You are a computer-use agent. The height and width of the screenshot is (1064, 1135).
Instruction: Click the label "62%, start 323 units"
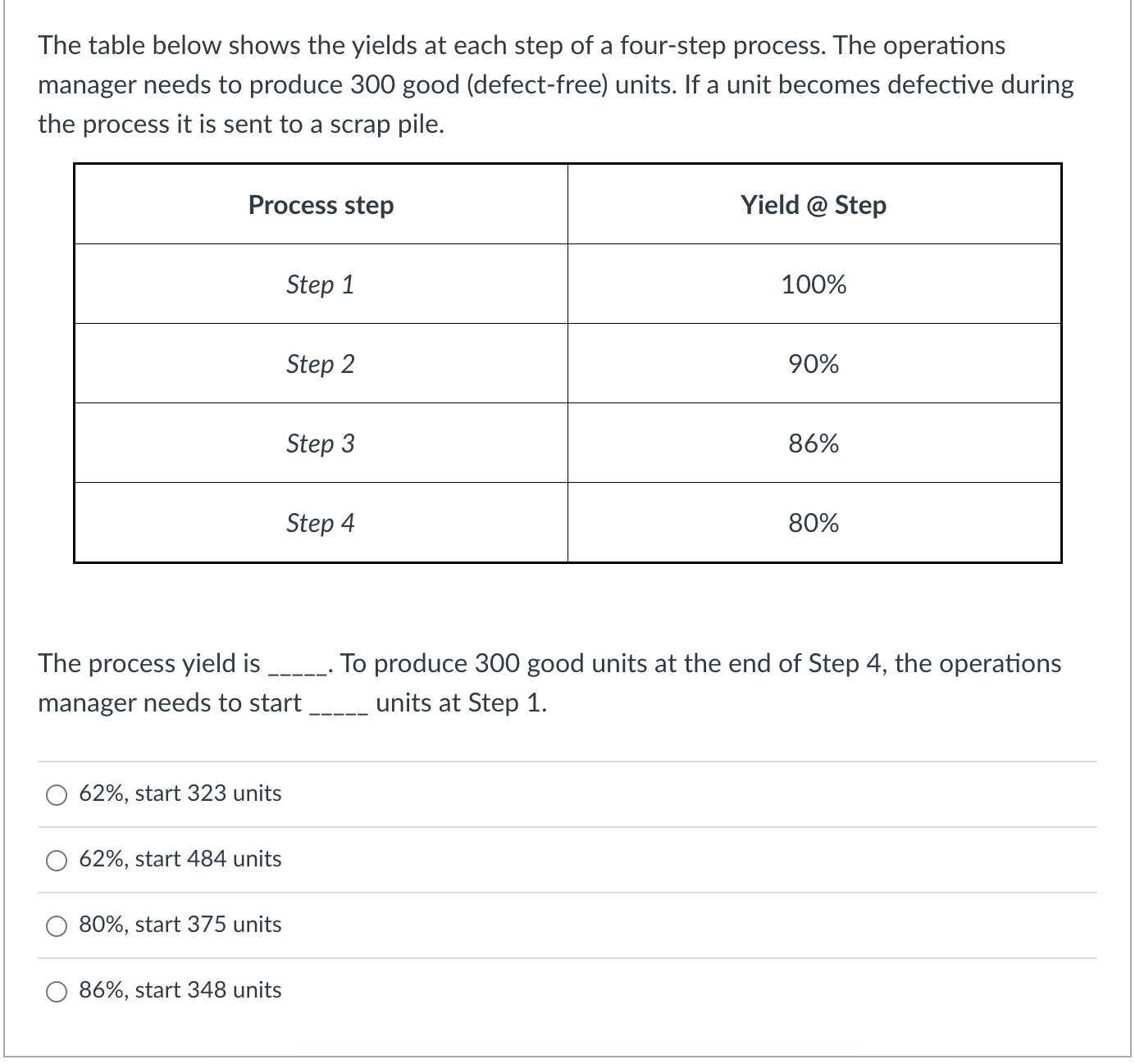[x=180, y=793]
